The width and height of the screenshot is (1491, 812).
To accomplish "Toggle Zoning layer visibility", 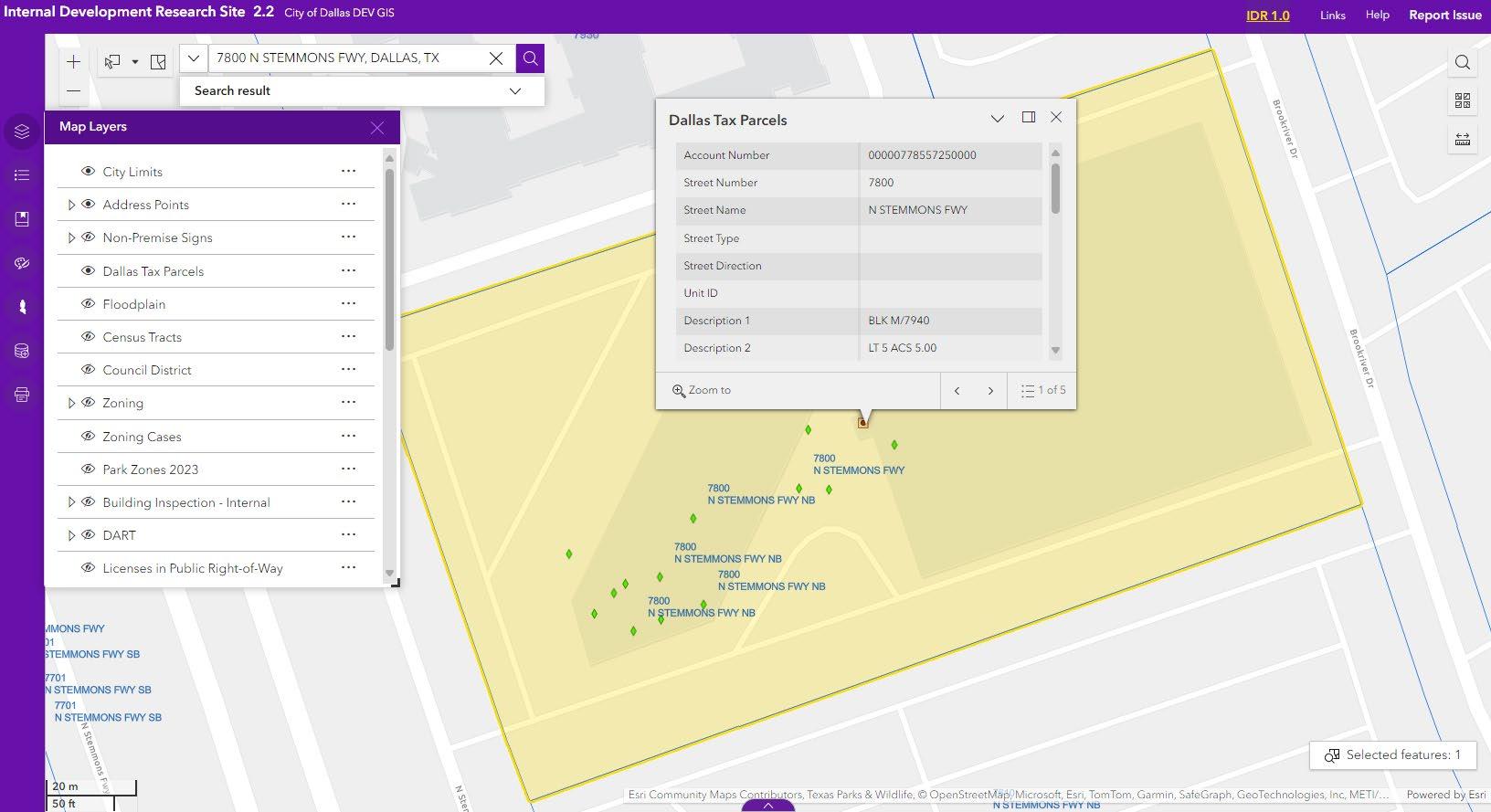I will (89, 403).
